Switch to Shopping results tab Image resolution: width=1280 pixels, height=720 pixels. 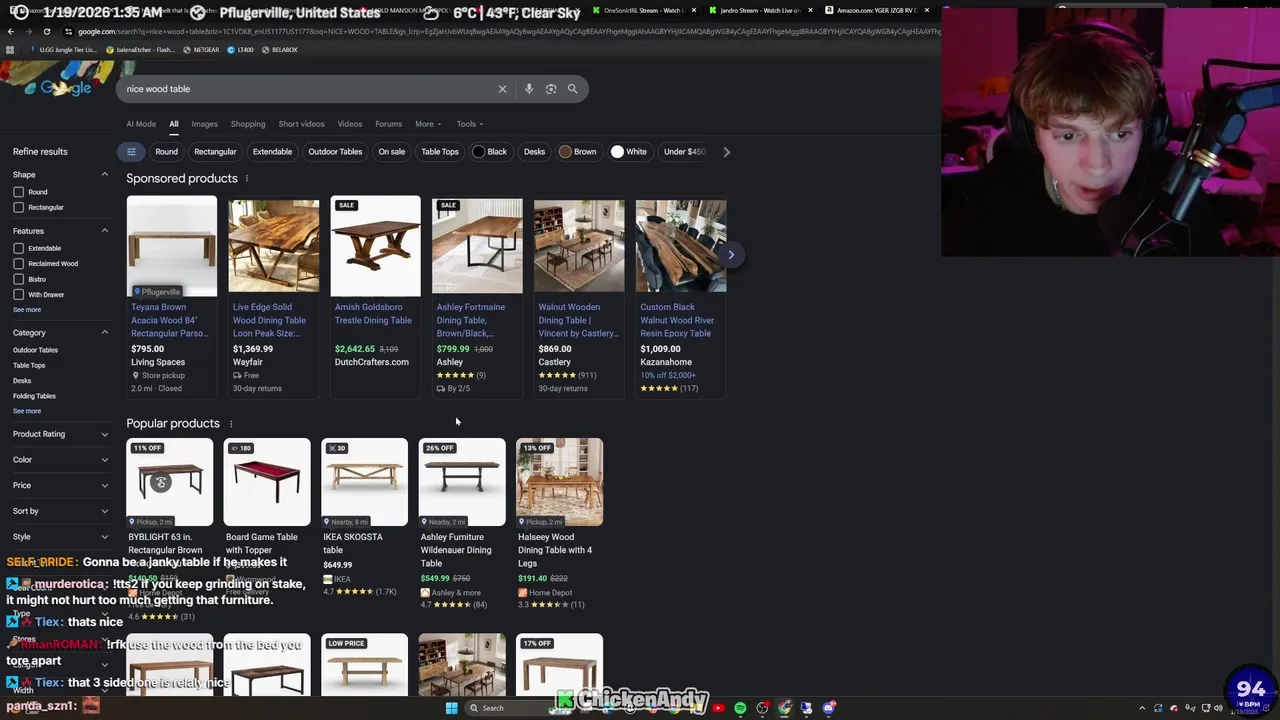248,124
